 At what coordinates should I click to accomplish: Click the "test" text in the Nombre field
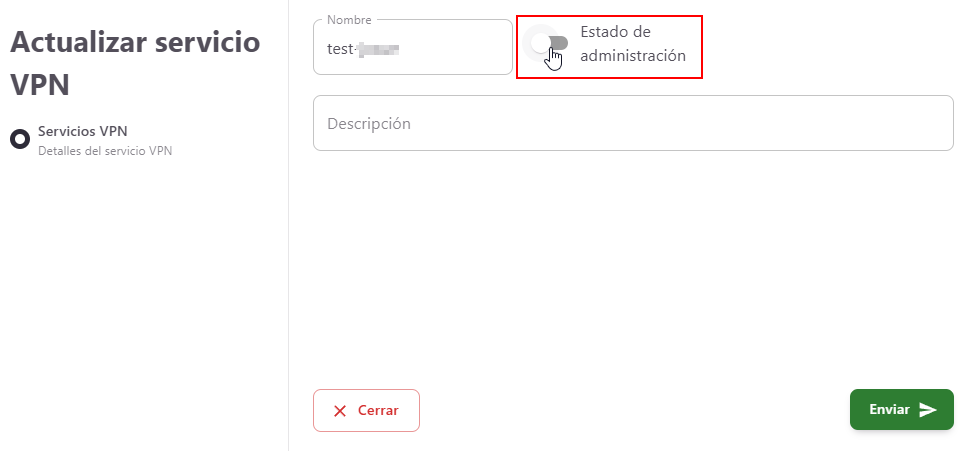(x=341, y=48)
